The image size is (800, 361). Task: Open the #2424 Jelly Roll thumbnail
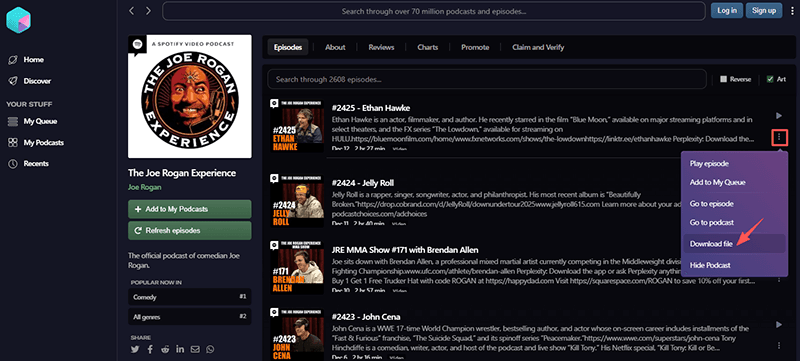tap(297, 200)
